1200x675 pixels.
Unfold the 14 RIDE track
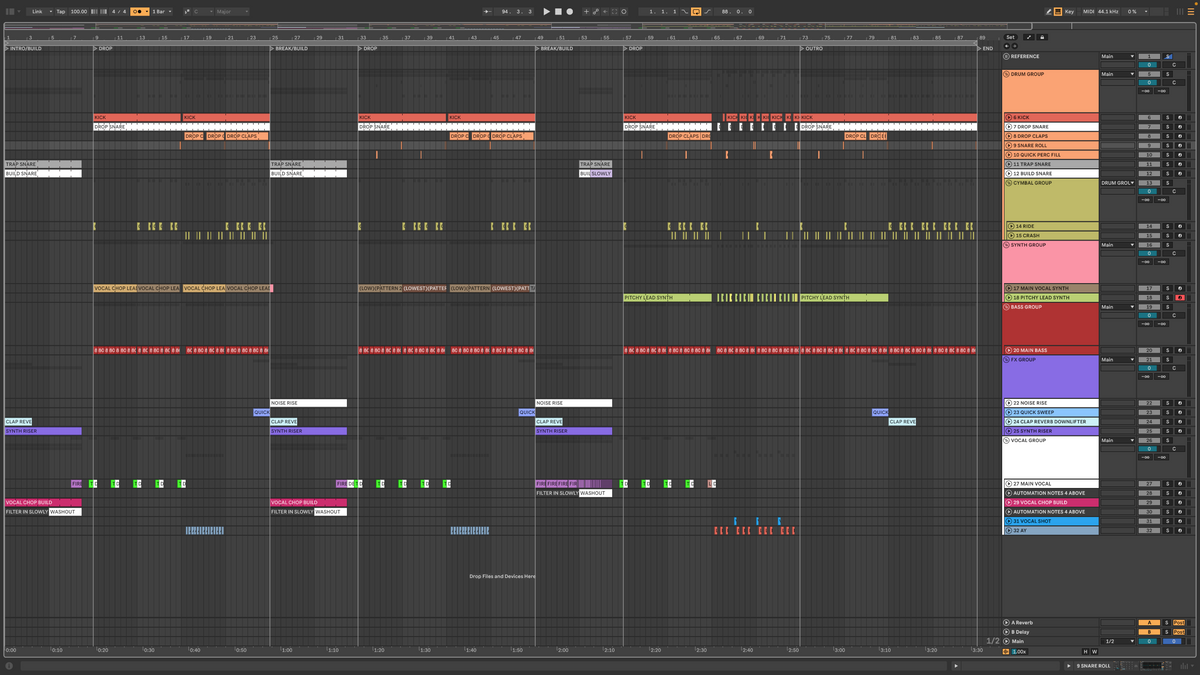point(1010,227)
